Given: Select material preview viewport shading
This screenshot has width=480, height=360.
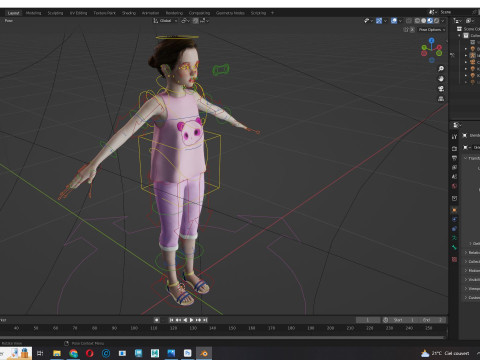Looking at the screenshot, I should (430, 21).
